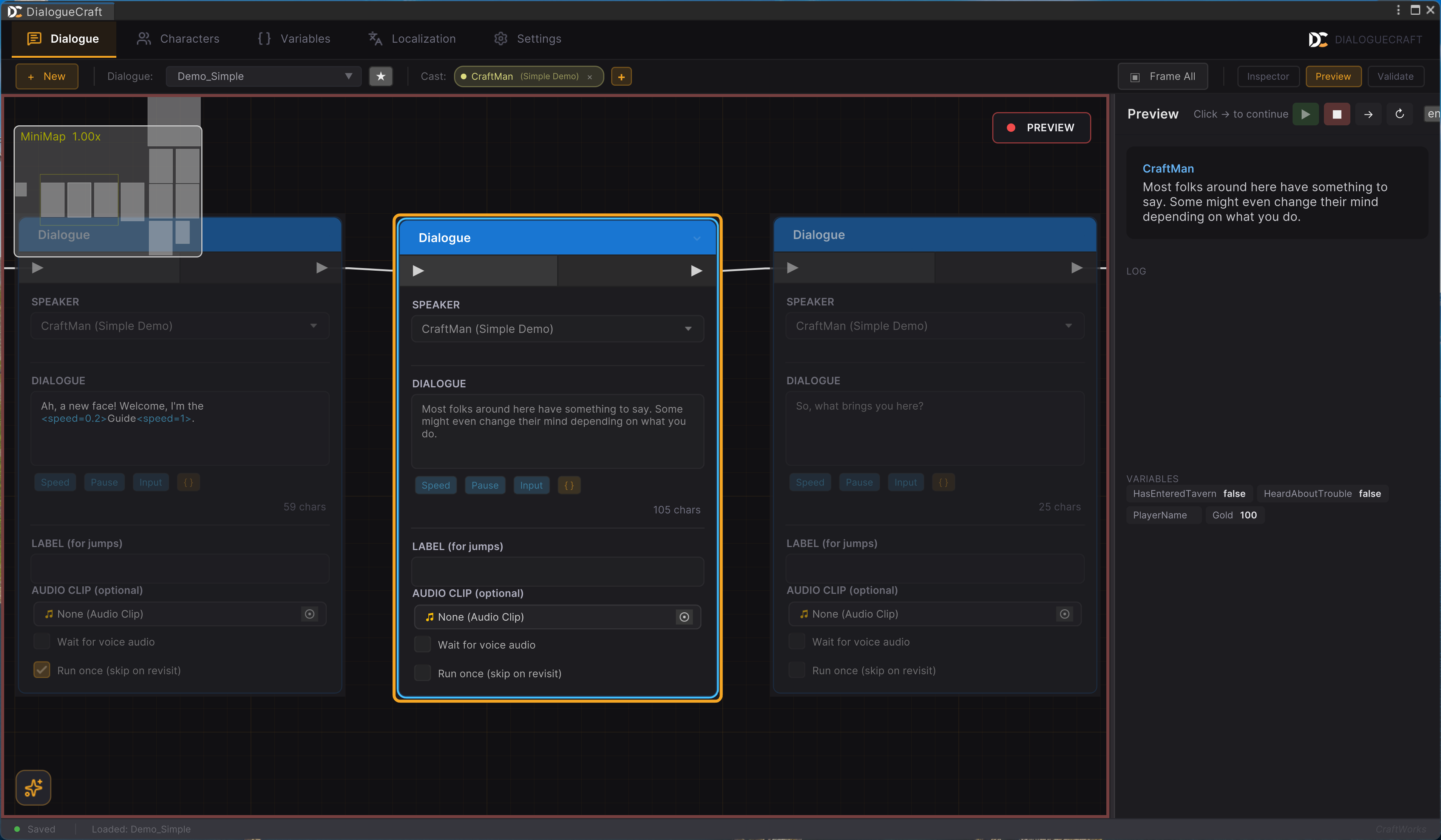Screen dimensions: 1441x840
Task: Switch to the Dialogue tab
Action: 63,39
